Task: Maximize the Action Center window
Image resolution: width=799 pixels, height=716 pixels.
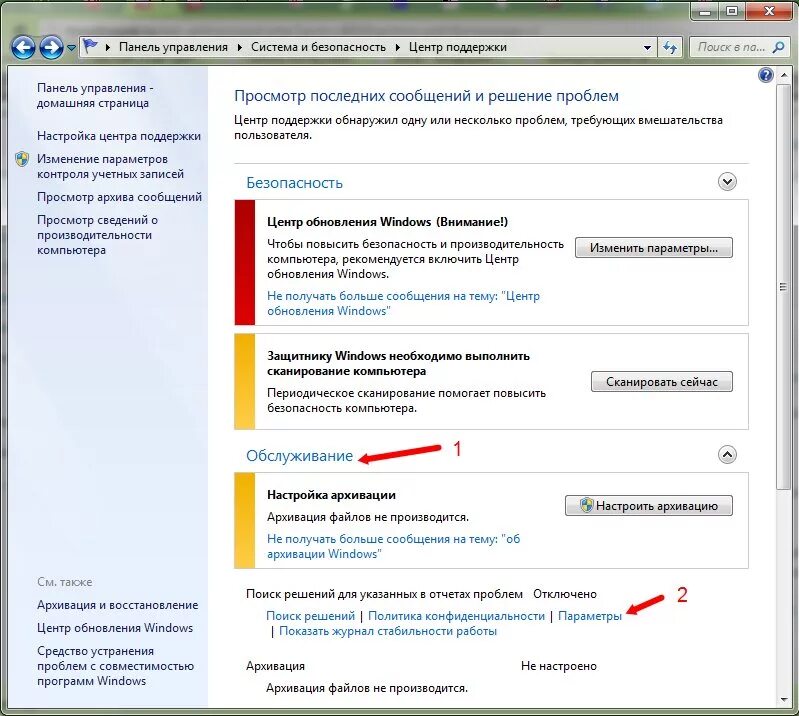Action: pyautogui.click(x=732, y=11)
